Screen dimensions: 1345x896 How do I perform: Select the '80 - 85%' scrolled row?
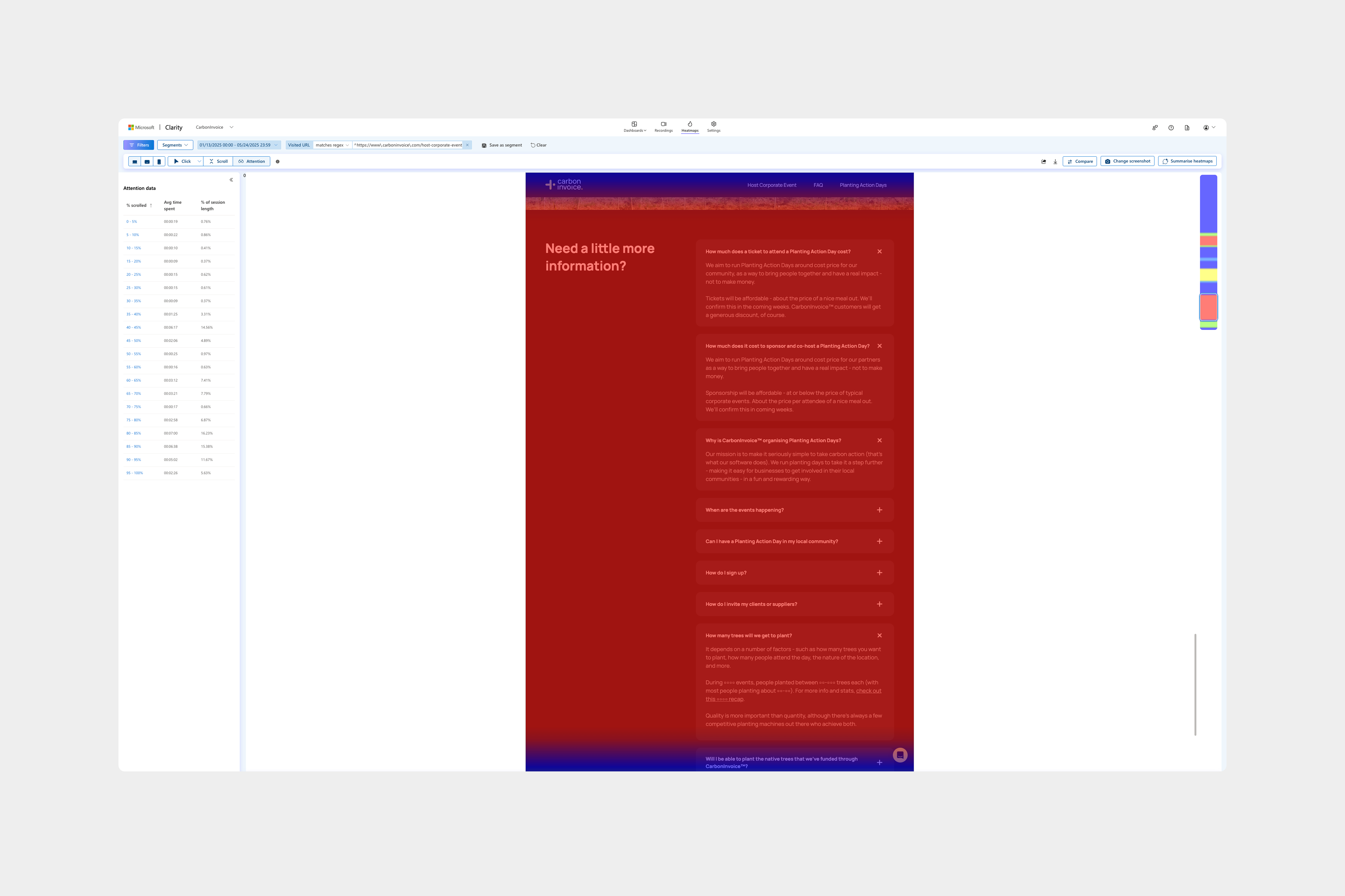[179, 433]
